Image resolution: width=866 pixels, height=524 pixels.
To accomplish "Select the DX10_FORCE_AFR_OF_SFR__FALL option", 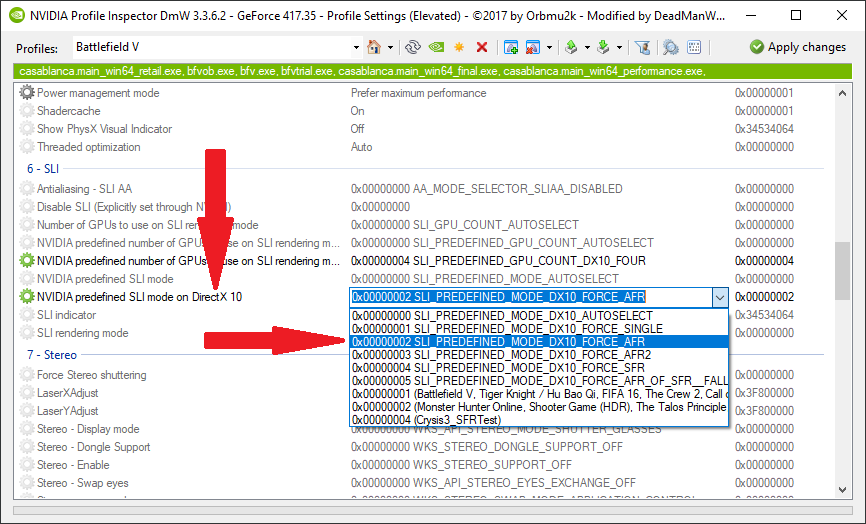I will tap(539, 381).
